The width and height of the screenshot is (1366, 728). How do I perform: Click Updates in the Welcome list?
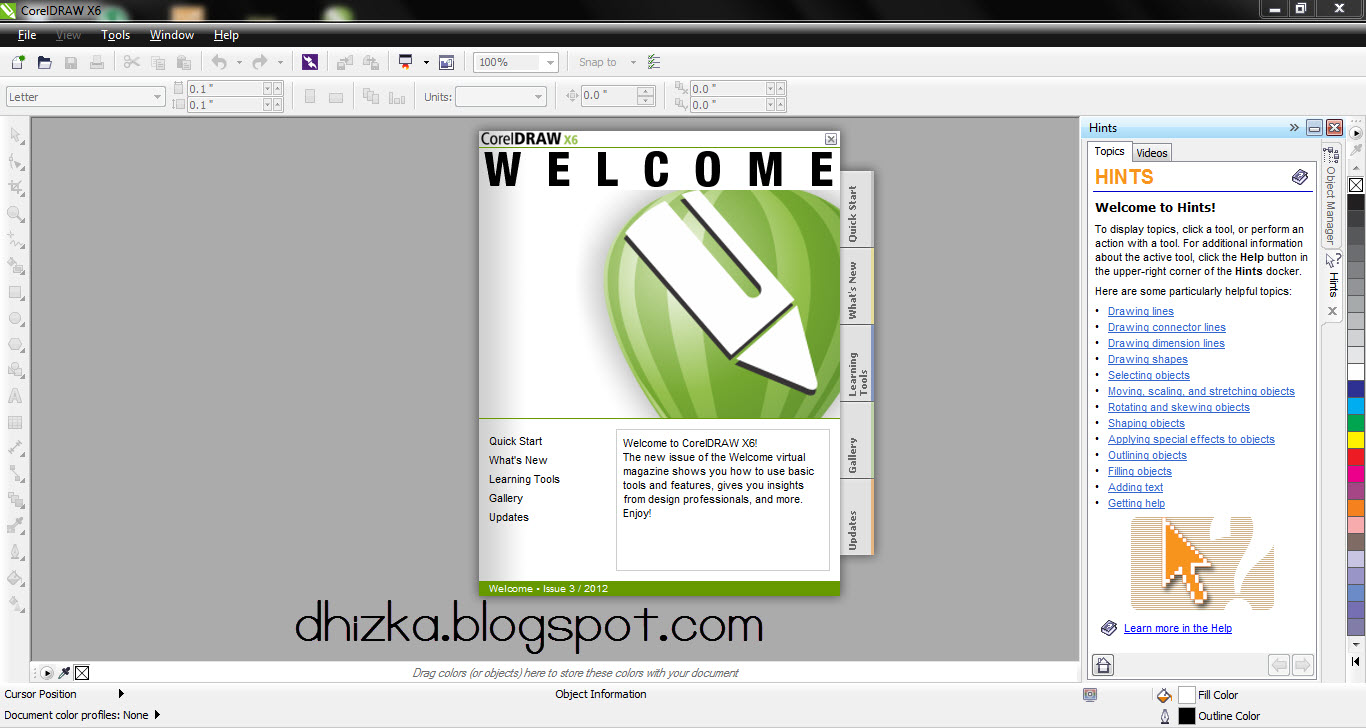click(509, 517)
